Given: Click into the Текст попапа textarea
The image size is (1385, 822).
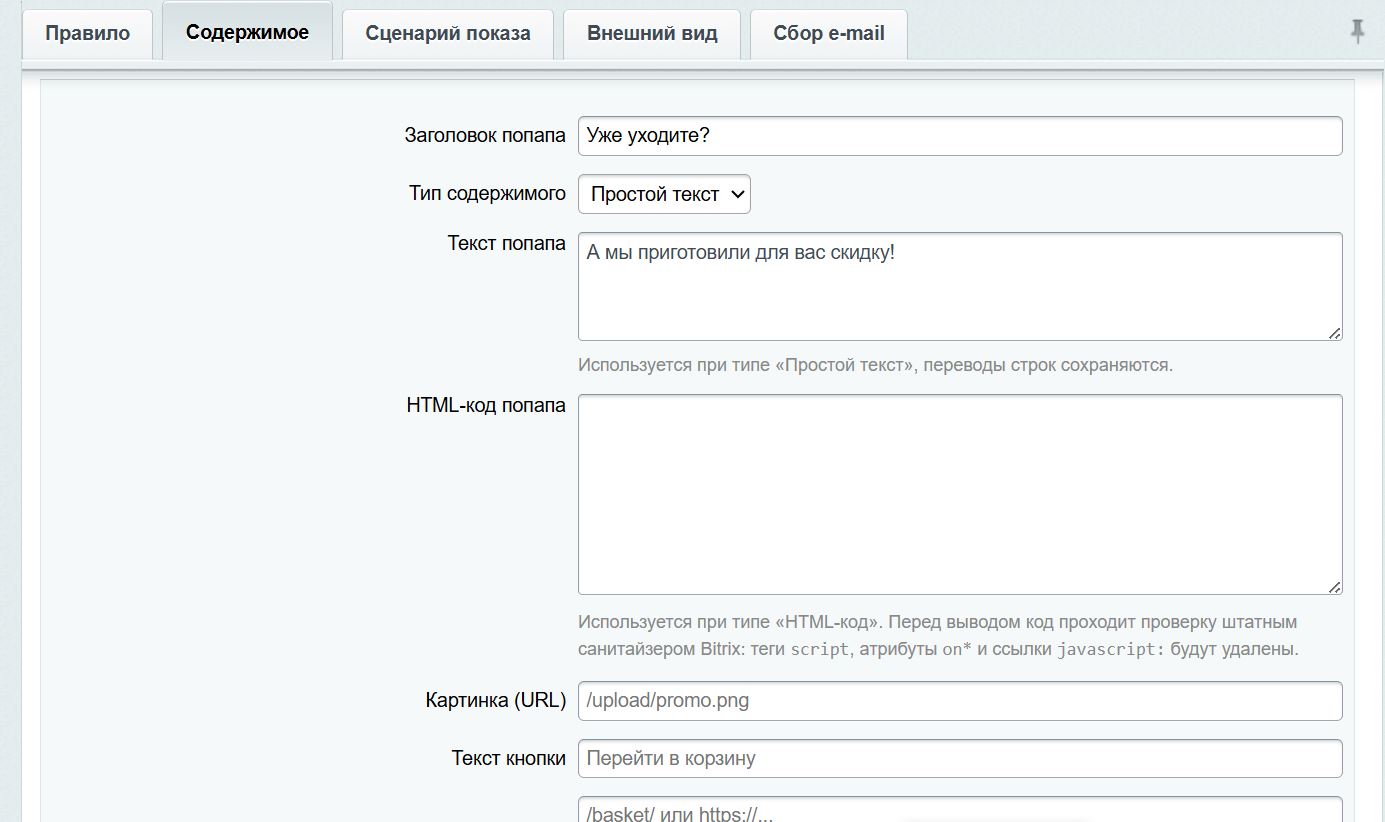Looking at the screenshot, I should (960, 287).
